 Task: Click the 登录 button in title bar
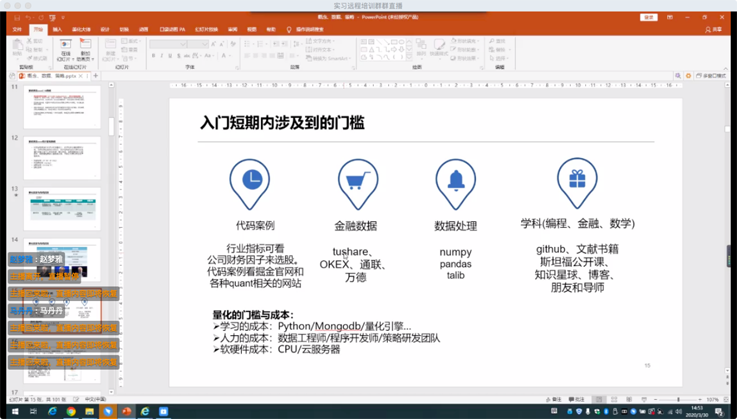tap(649, 17)
